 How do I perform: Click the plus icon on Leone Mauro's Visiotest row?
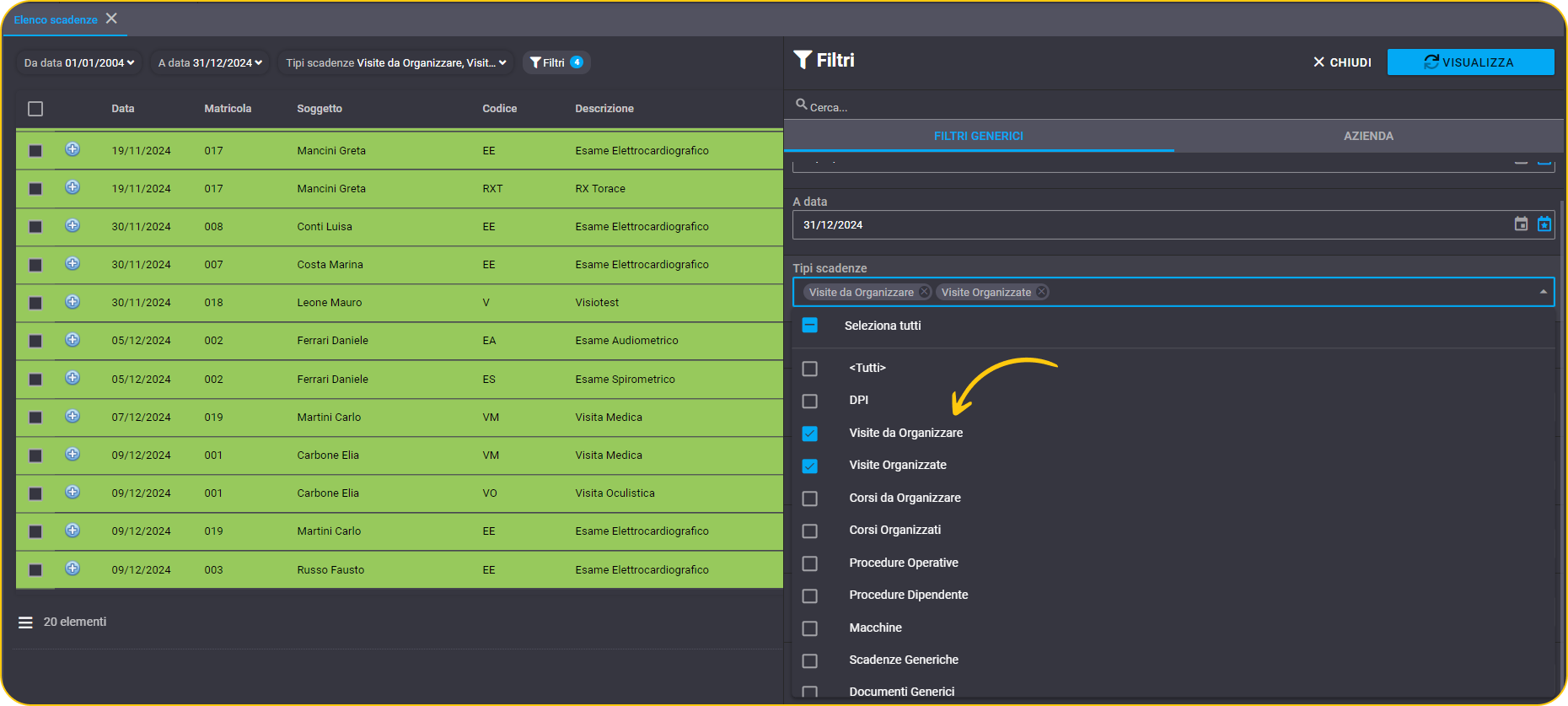tap(72, 302)
